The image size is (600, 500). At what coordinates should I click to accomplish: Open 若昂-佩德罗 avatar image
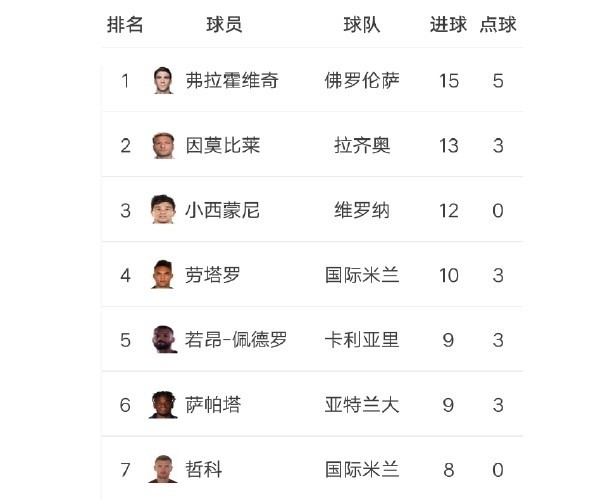tap(165, 339)
